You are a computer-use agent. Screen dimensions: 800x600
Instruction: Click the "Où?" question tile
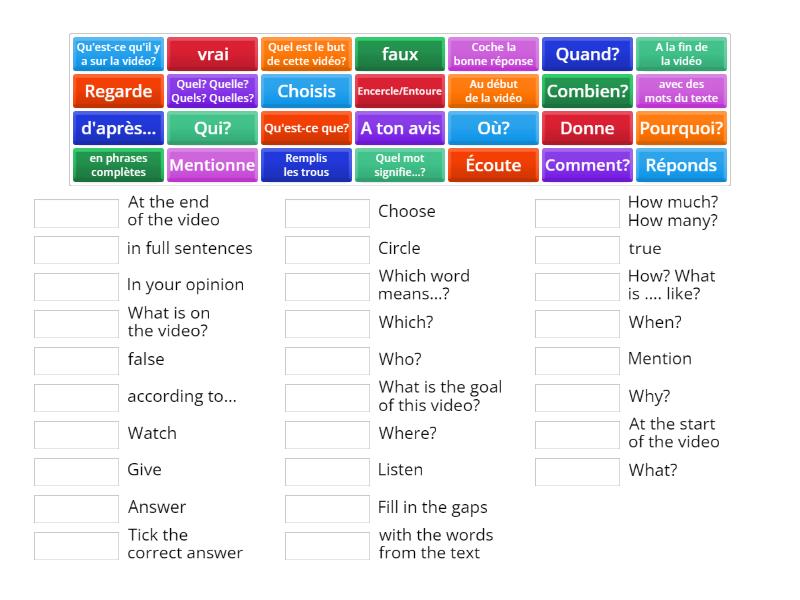pos(493,128)
